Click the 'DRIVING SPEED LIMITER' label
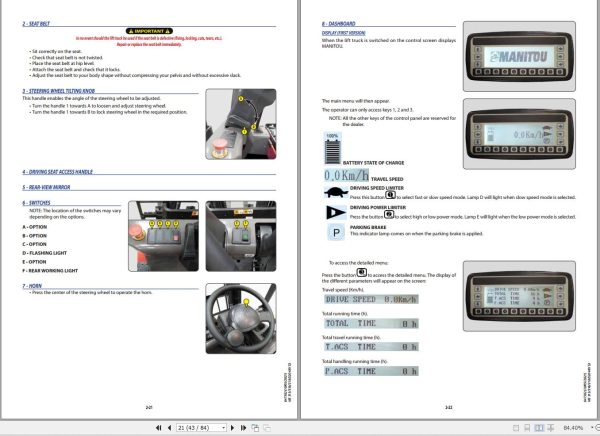Image resolution: width=600 pixels, height=436 pixels. click(x=377, y=188)
